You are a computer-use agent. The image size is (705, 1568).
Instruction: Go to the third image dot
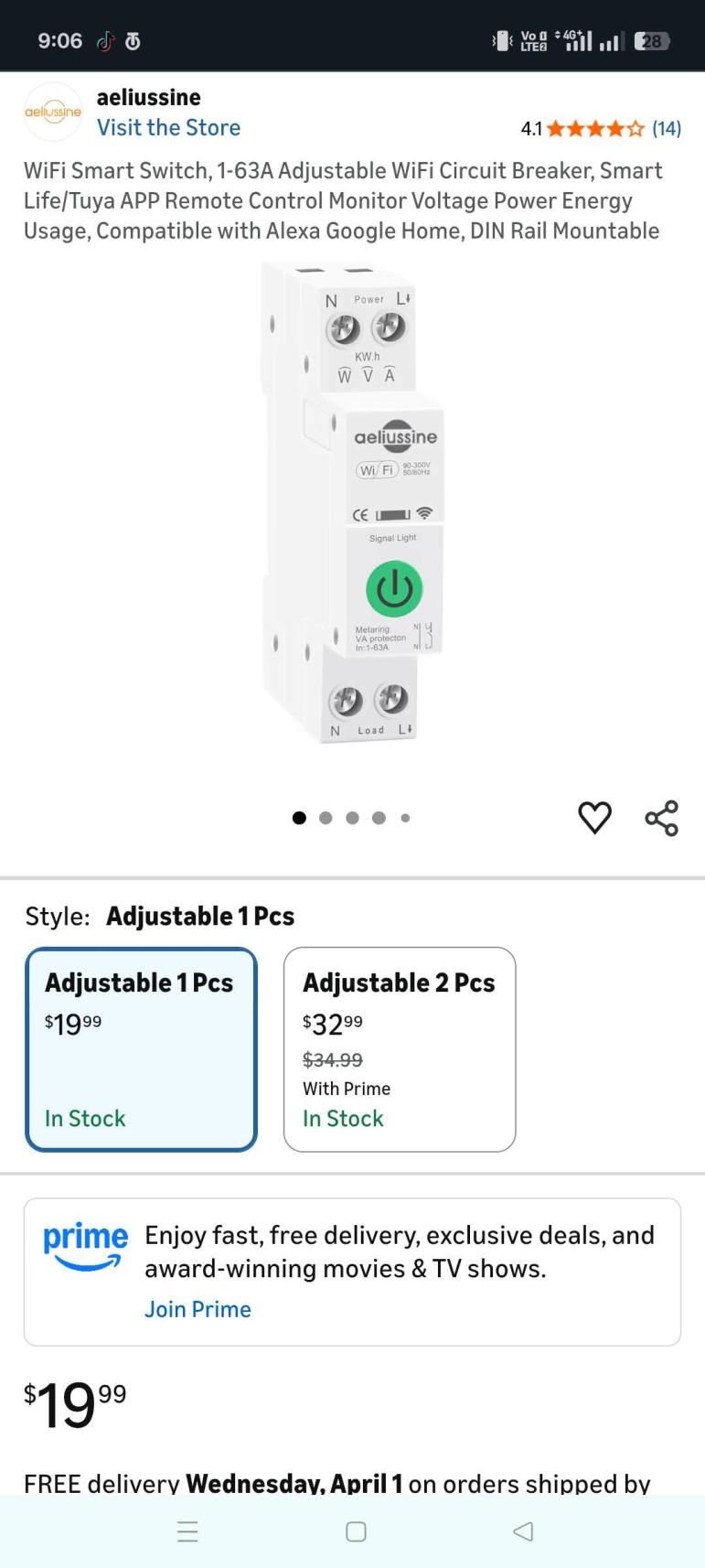352,818
